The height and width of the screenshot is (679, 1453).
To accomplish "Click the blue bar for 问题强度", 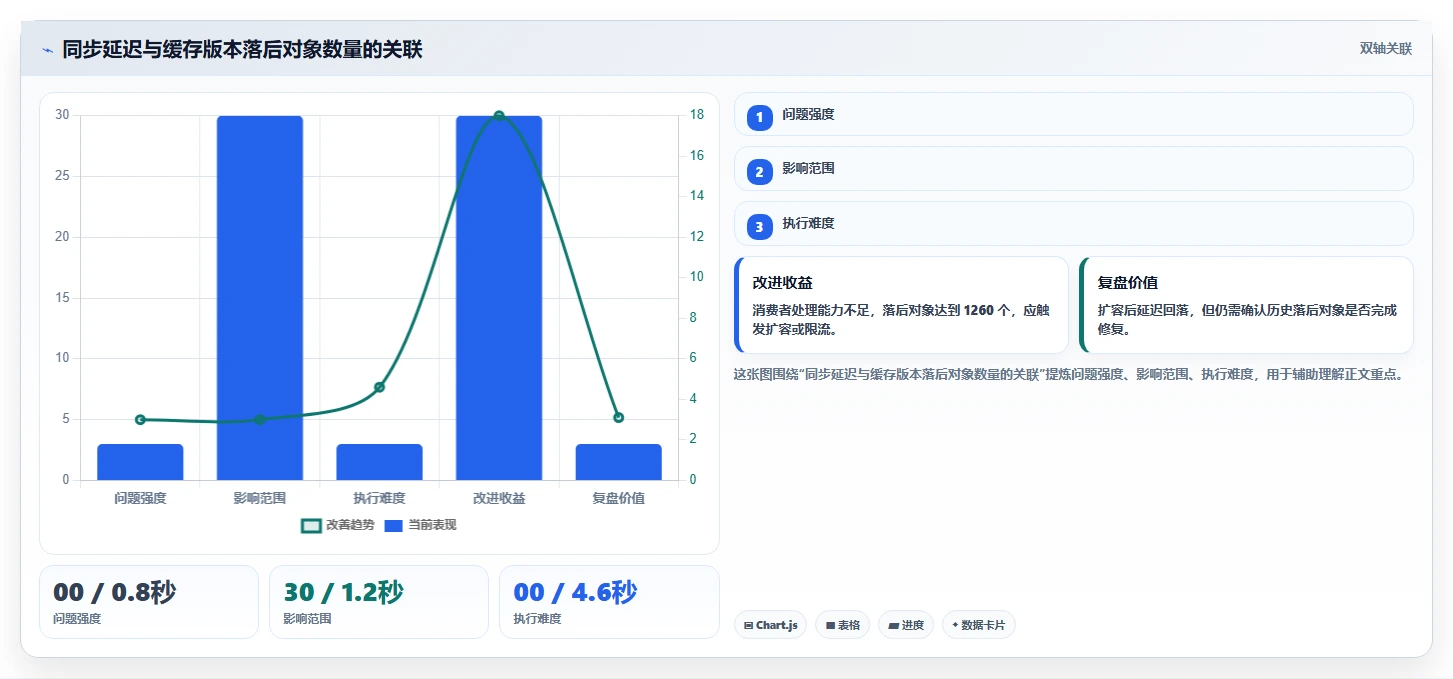I will pos(140,462).
